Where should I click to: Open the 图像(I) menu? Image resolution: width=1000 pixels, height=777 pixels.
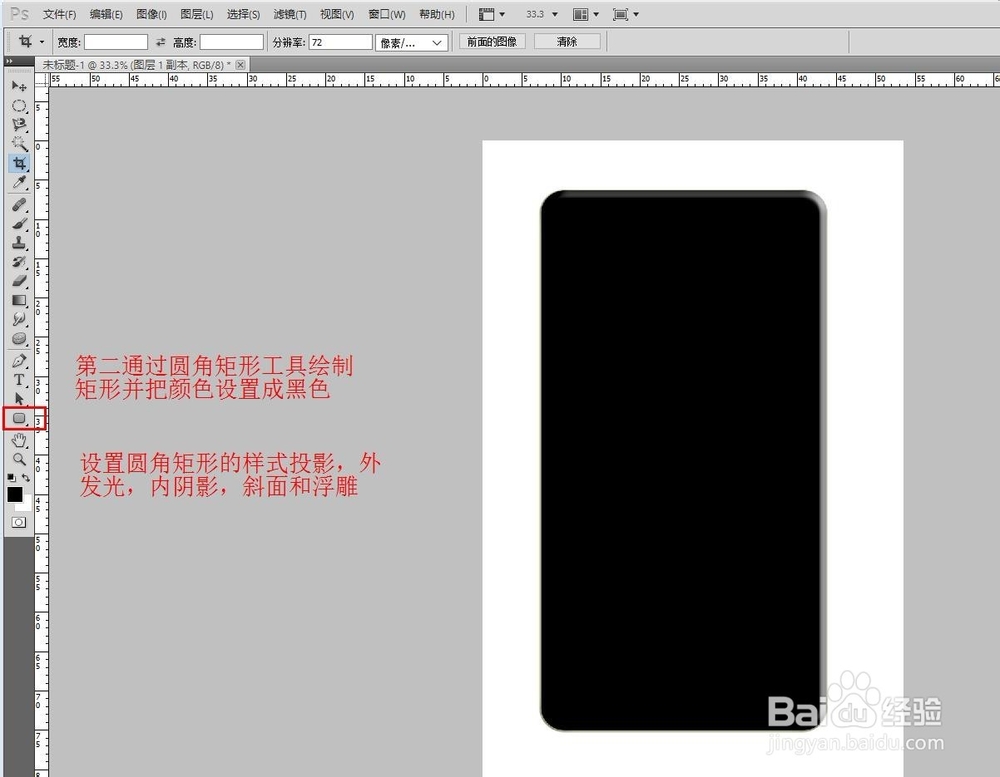coord(151,14)
